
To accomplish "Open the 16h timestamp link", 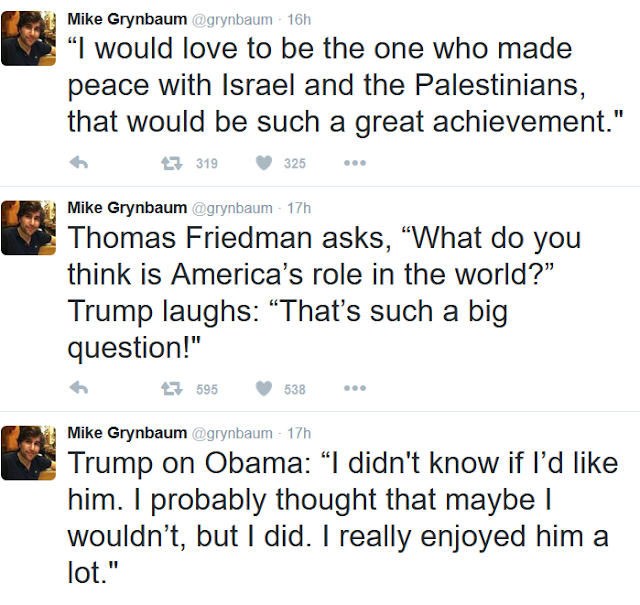I will 299,20.
